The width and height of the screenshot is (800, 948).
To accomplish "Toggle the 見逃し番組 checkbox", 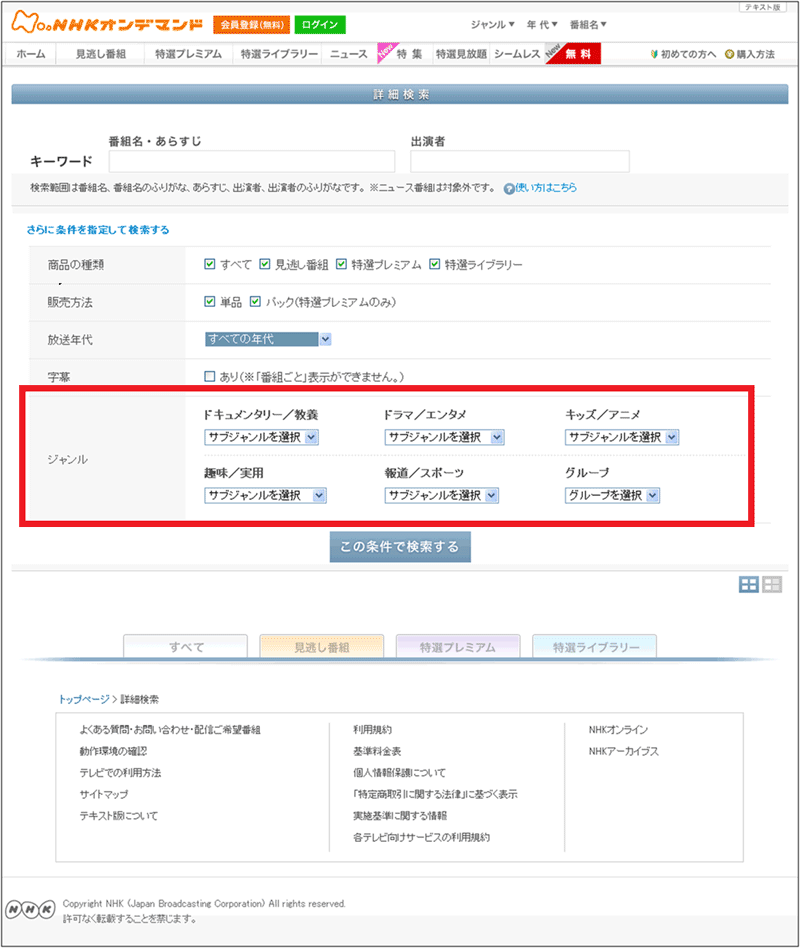I will coord(265,264).
